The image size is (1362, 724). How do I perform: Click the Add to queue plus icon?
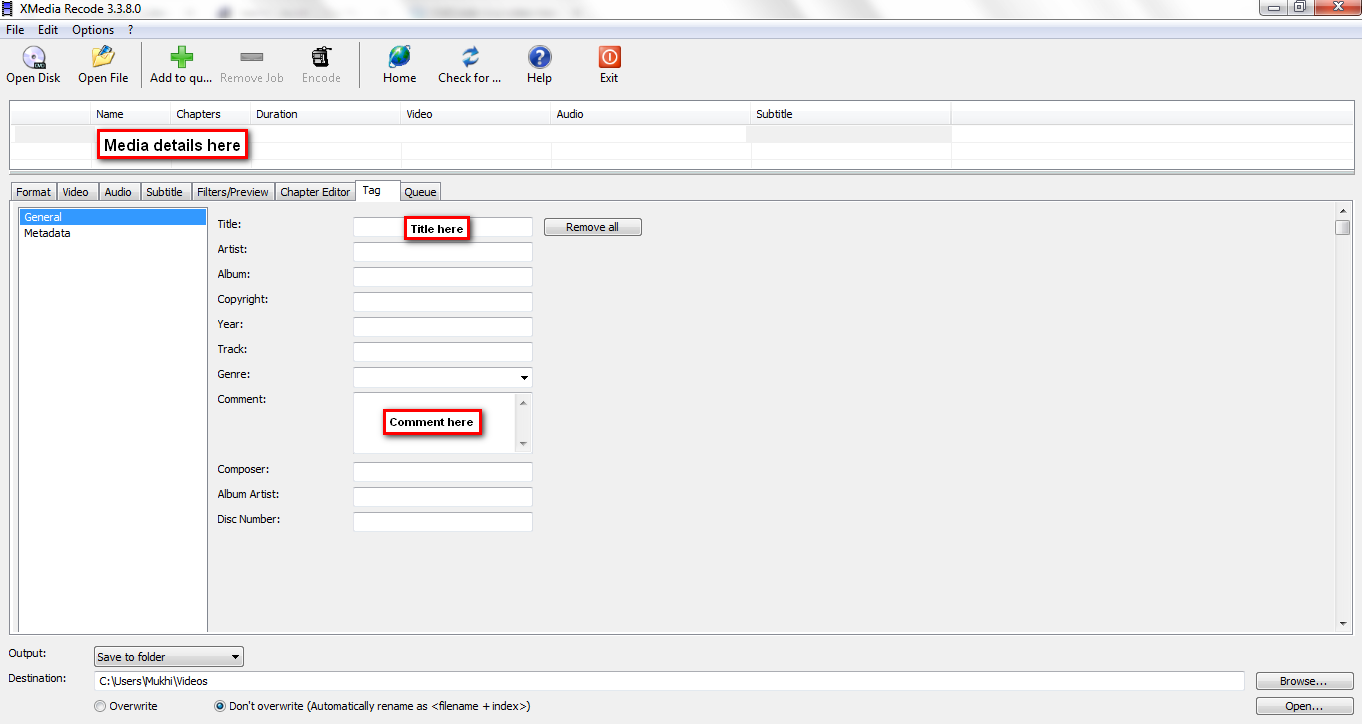[181, 57]
